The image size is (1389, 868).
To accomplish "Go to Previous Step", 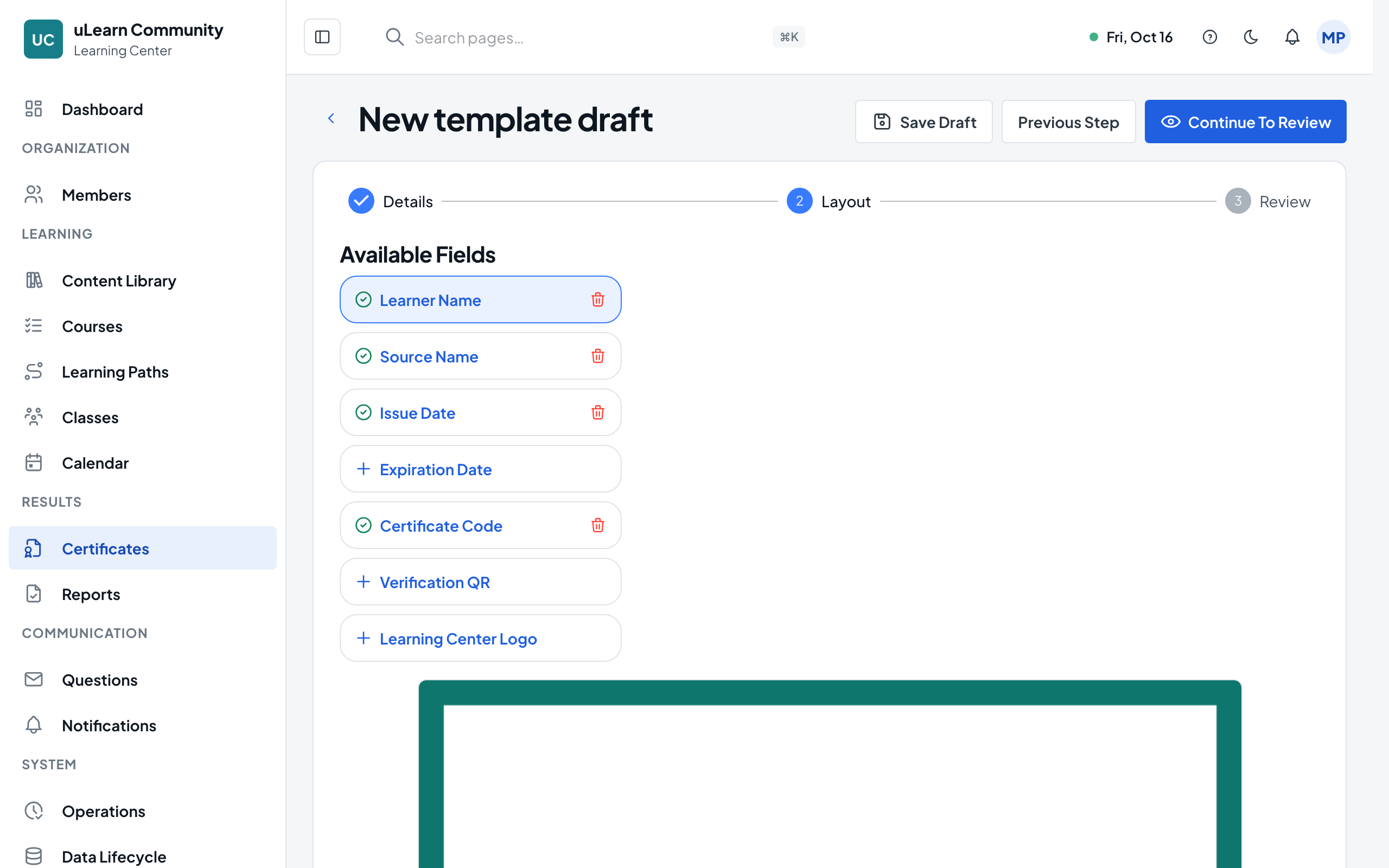I will point(1068,122).
